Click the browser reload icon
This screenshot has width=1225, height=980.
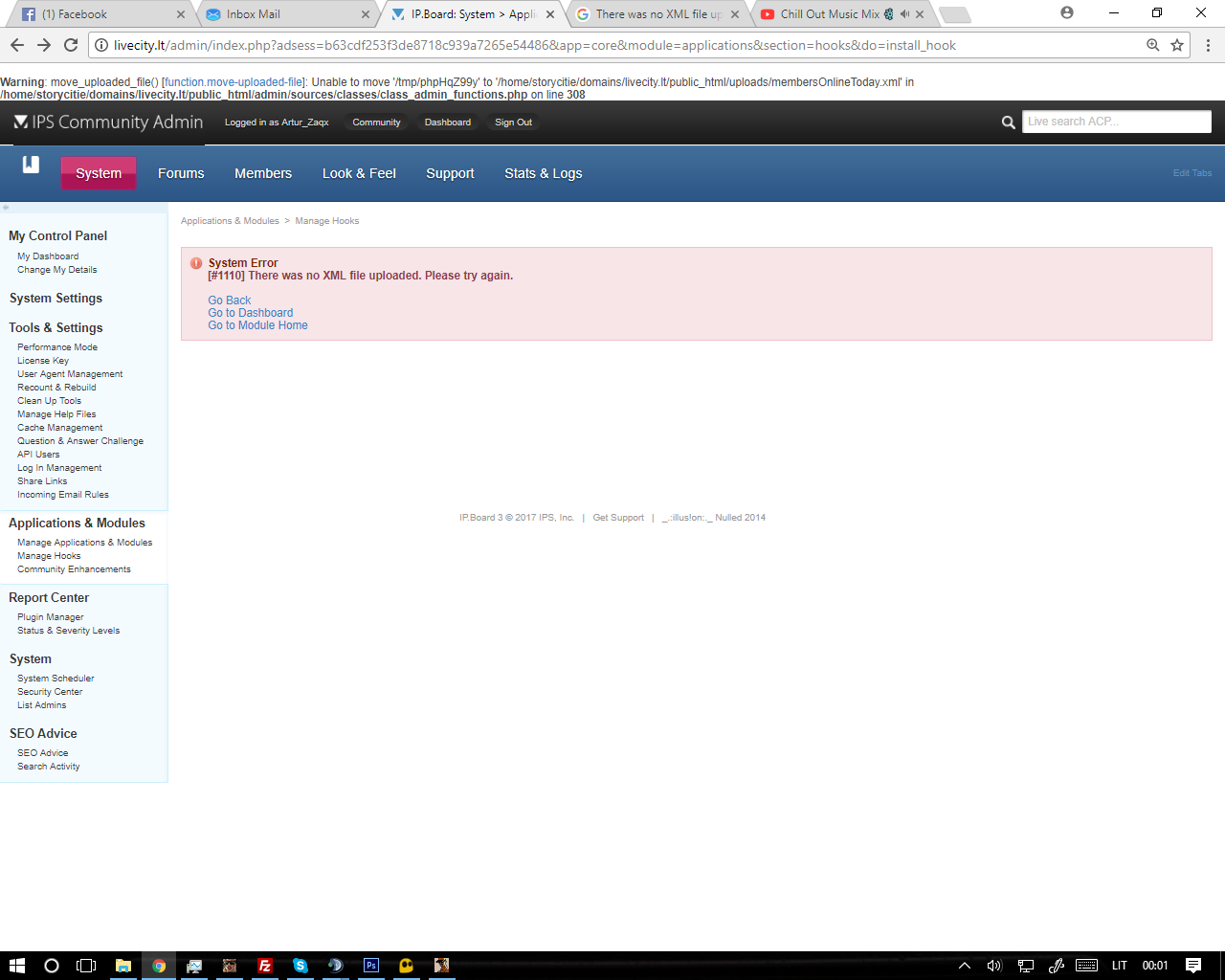tap(71, 45)
